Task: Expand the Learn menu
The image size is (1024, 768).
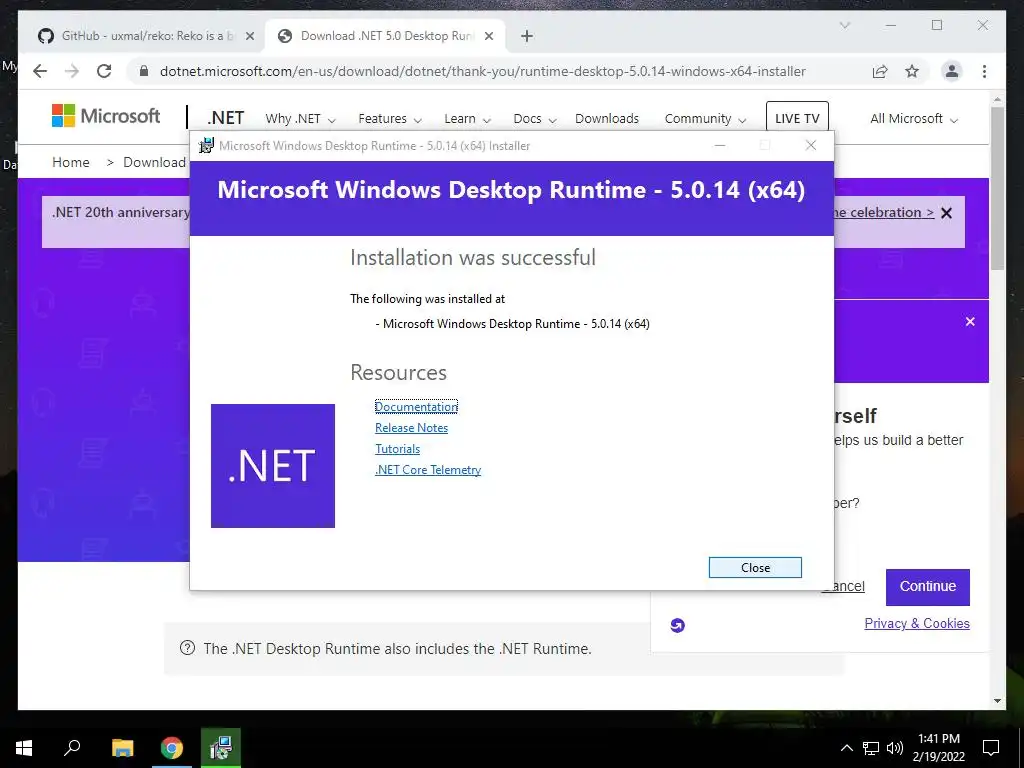Action: coord(467,119)
